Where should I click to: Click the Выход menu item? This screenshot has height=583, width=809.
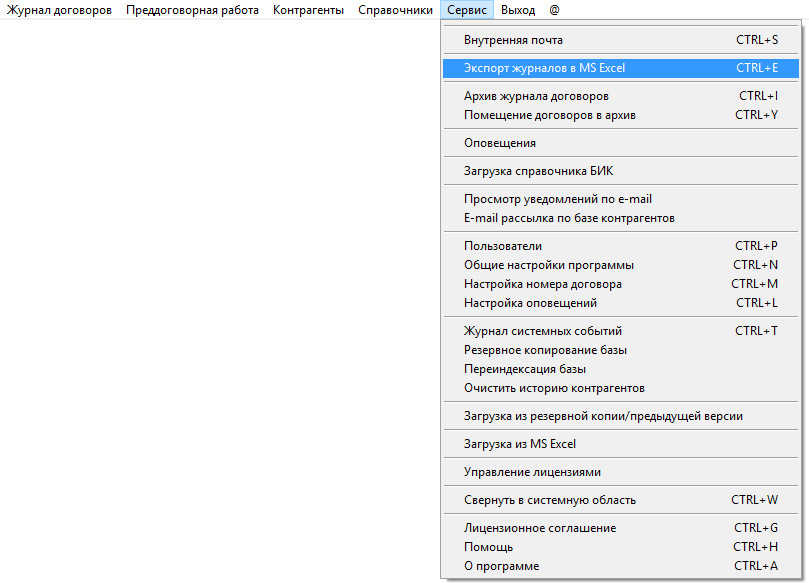click(517, 10)
